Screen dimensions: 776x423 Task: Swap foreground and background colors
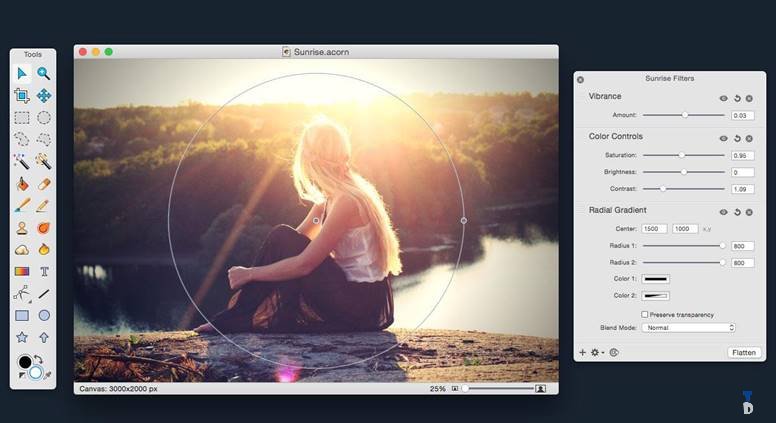(x=39, y=359)
